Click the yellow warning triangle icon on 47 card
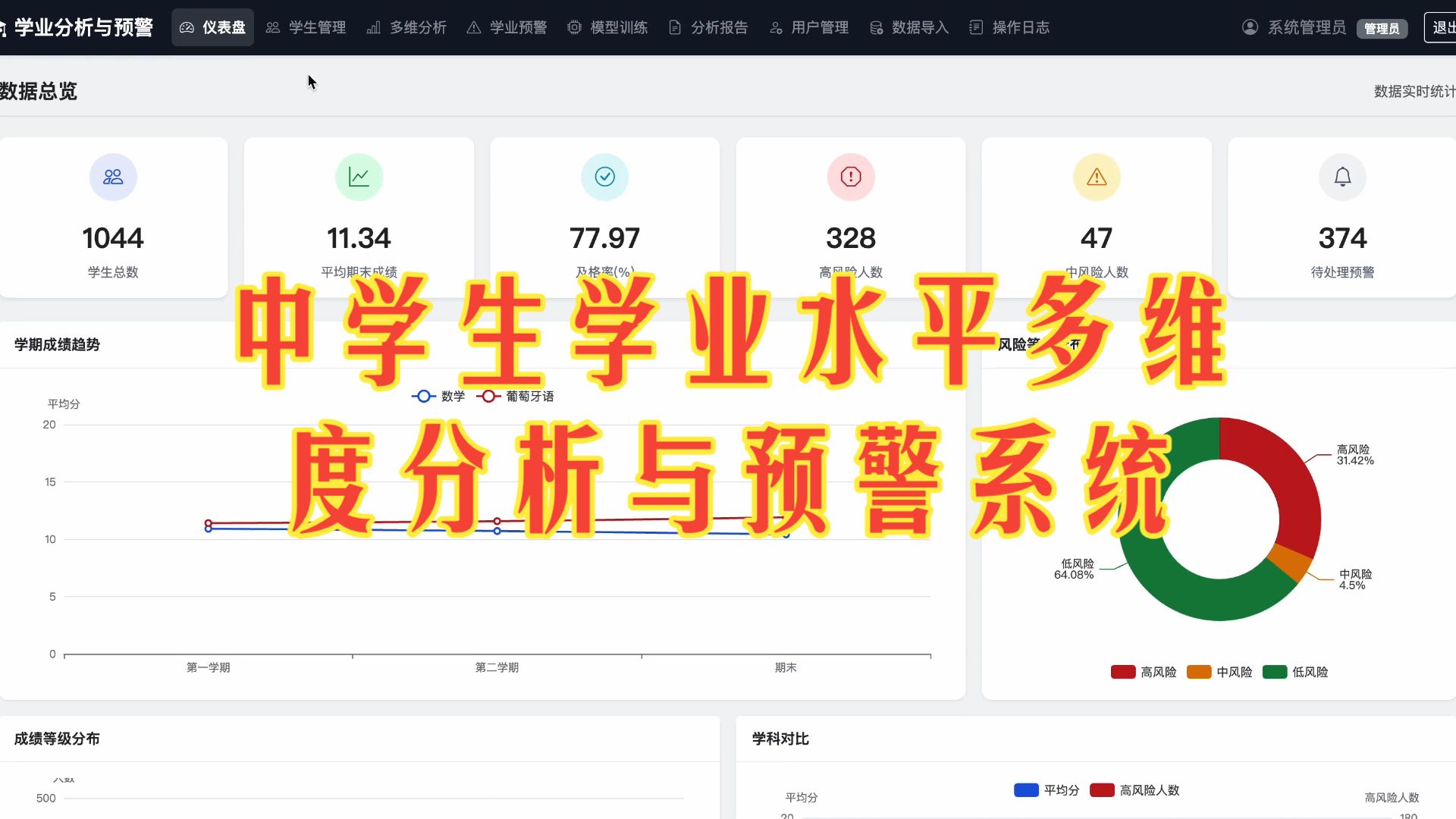This screenshot has width=1456, height=819. pyautogui.click(x=1097, y=177)
